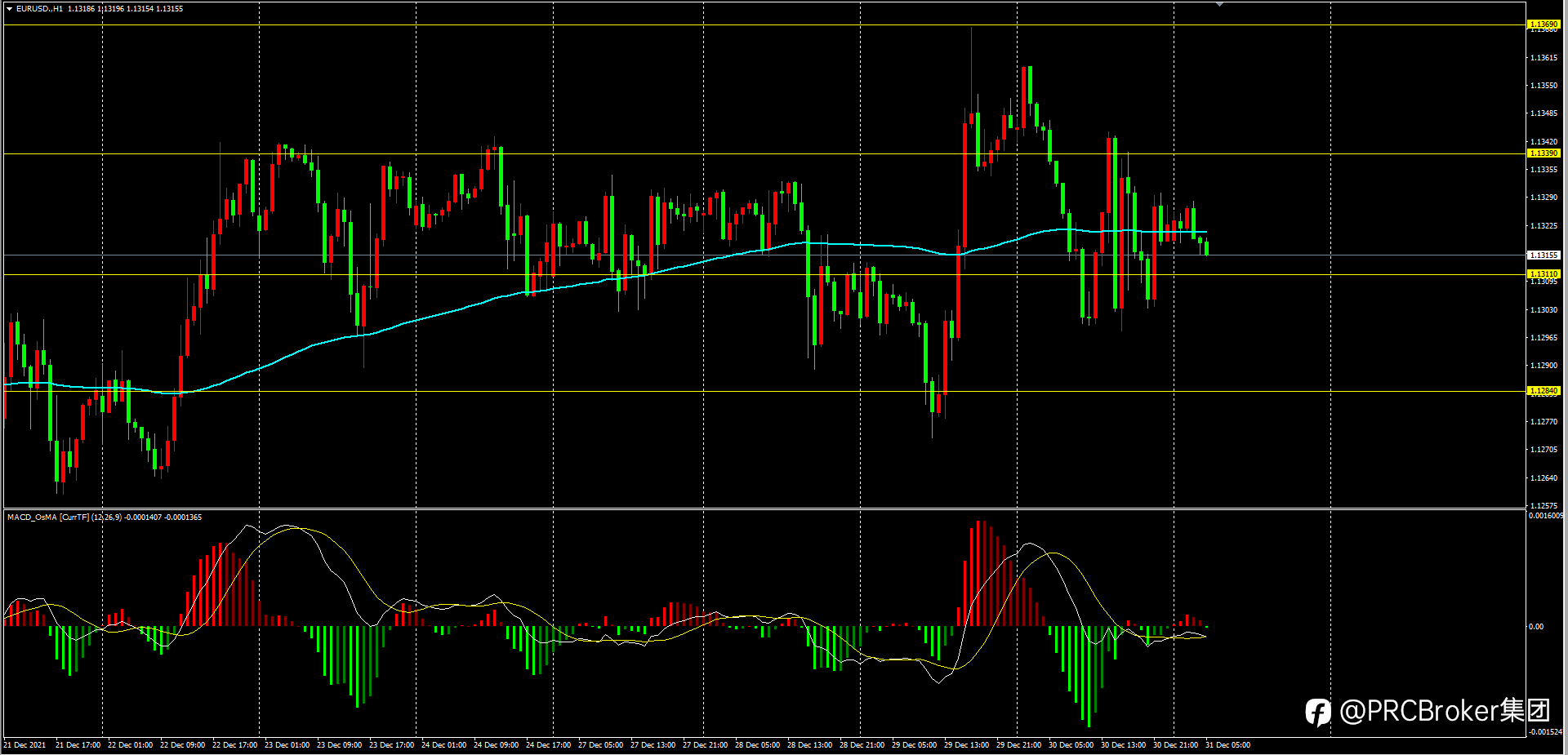Screen dimensions: 1568x755
Task: Select the yellow 1.13390 price level label
Action: 1543,153
